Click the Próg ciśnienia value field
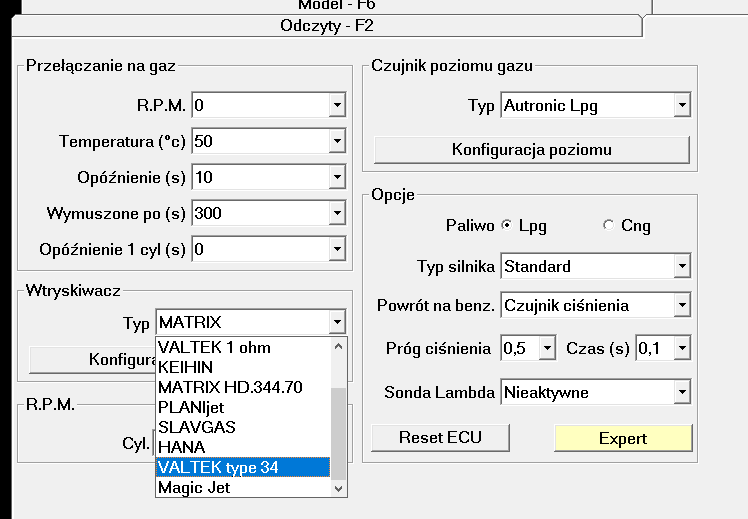The width and height of the screenshot is (748, 519). 518,348
